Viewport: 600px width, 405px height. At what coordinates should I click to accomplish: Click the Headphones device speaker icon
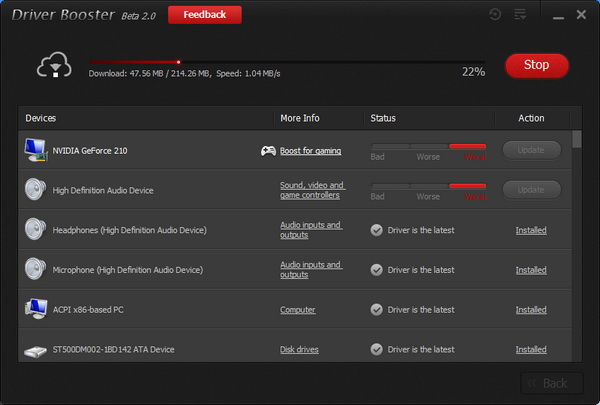pyautogui.click(x=35, y=229)
